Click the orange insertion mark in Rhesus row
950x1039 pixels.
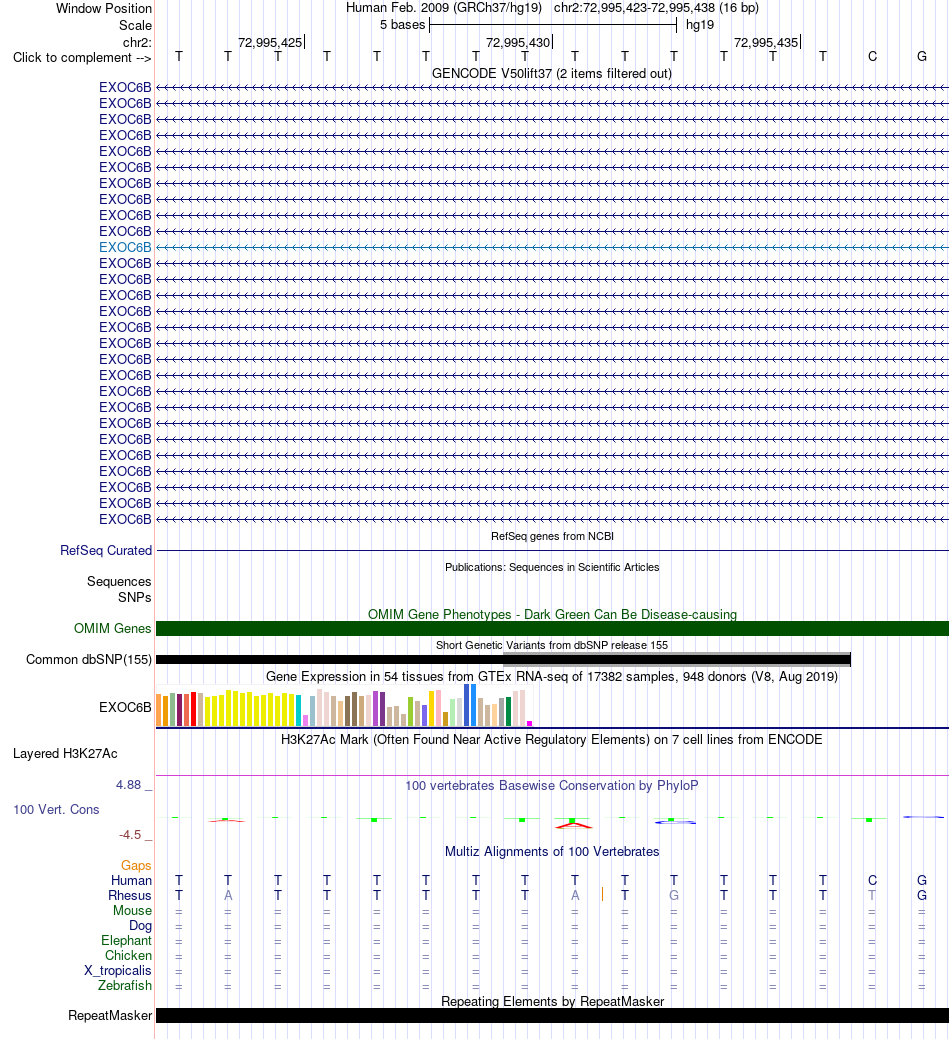[x=602, y=895]
